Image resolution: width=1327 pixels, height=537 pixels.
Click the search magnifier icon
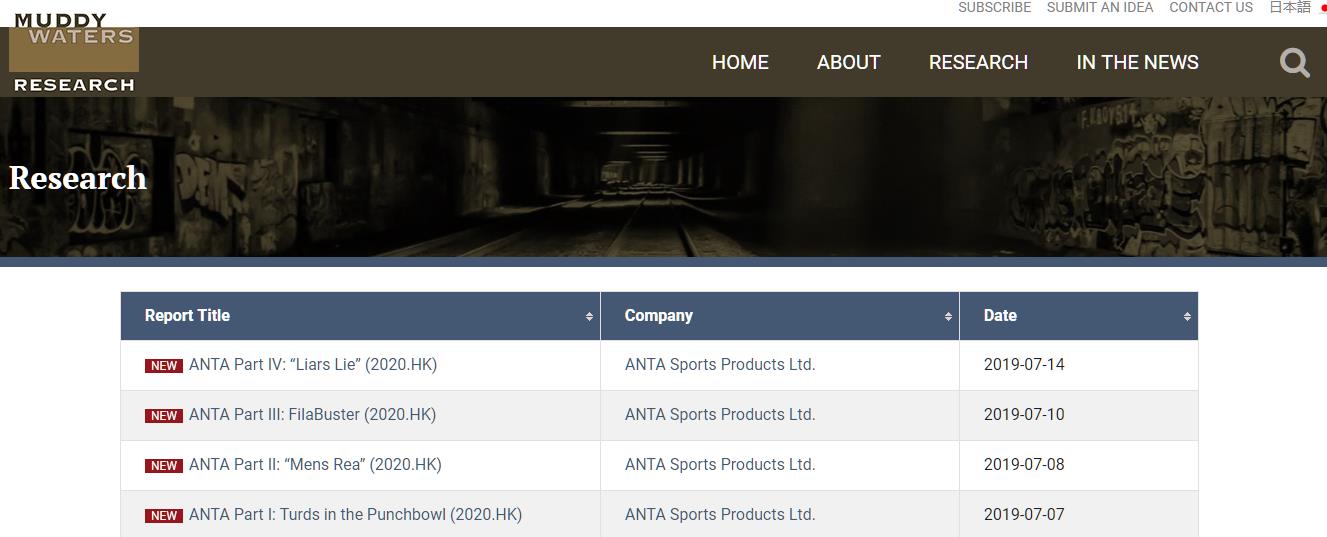click(x=1295, y=63)
